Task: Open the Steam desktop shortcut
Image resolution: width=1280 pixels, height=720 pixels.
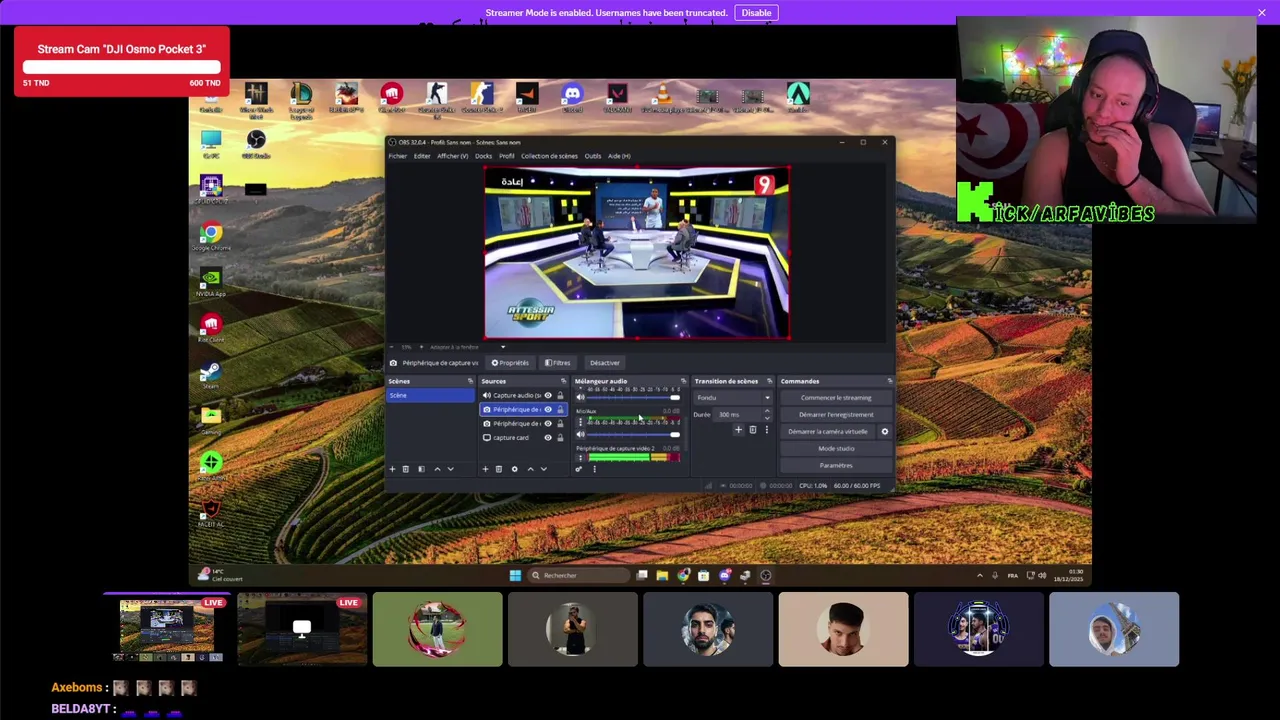Action: pyautogui.click(x=210, y=374)
